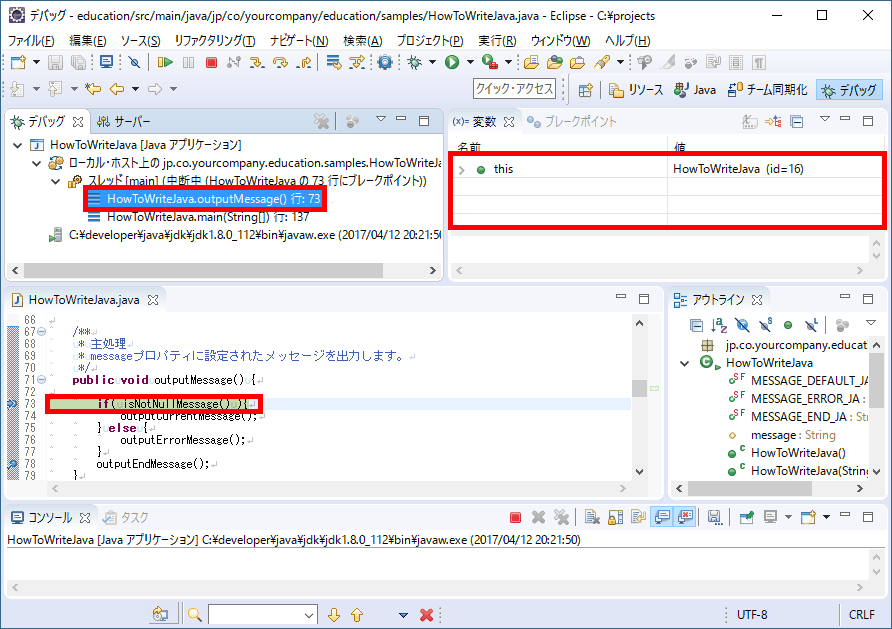The image size is (892, 629).
Task: Select the Step Into icon
Action: point(256,61)
